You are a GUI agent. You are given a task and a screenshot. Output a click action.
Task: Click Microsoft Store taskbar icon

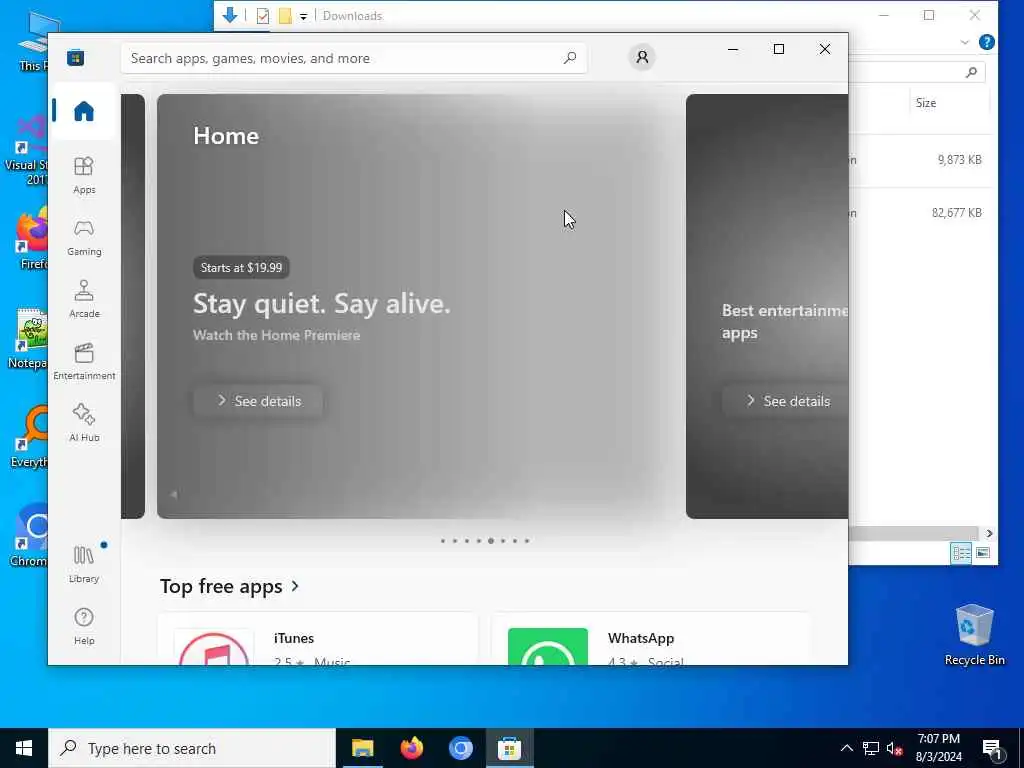pos(509,748)
